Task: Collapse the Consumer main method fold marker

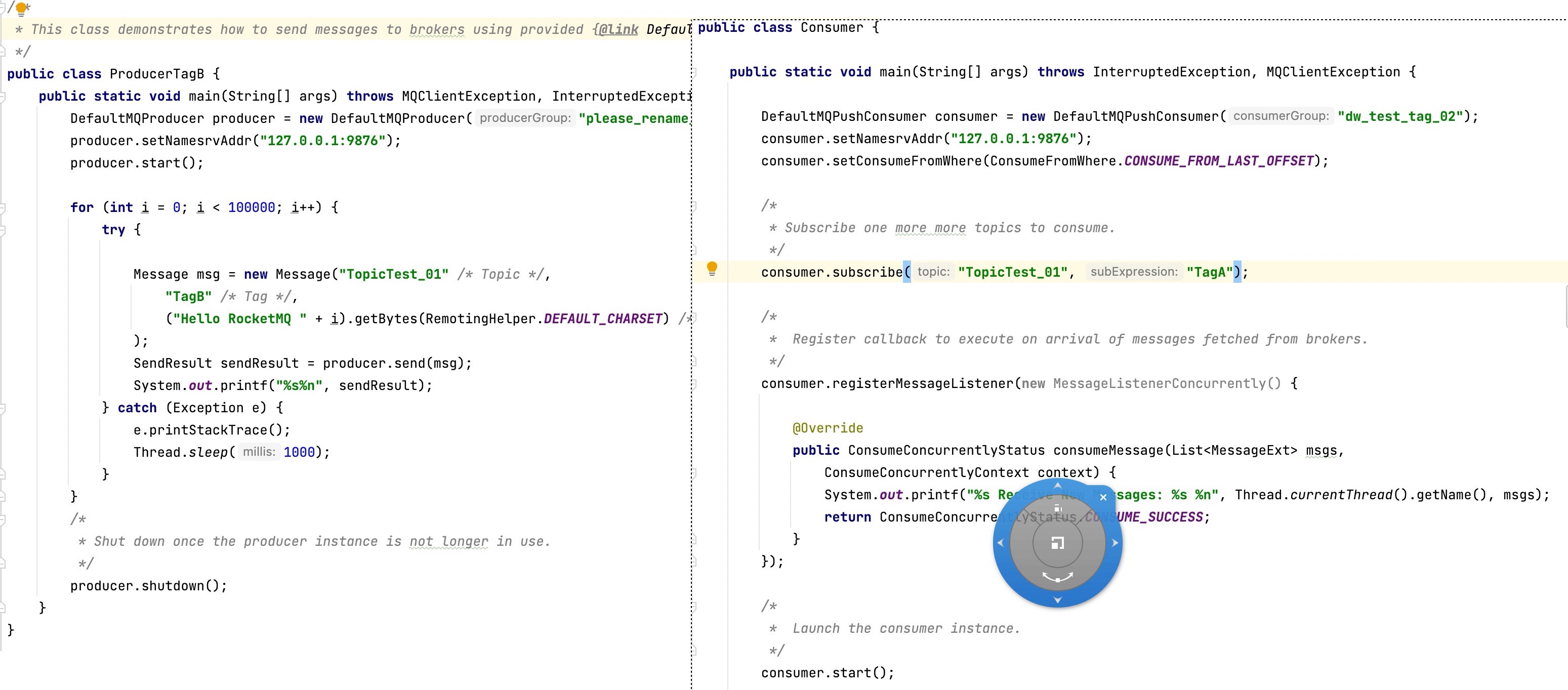Action: (x=694, y=72)
